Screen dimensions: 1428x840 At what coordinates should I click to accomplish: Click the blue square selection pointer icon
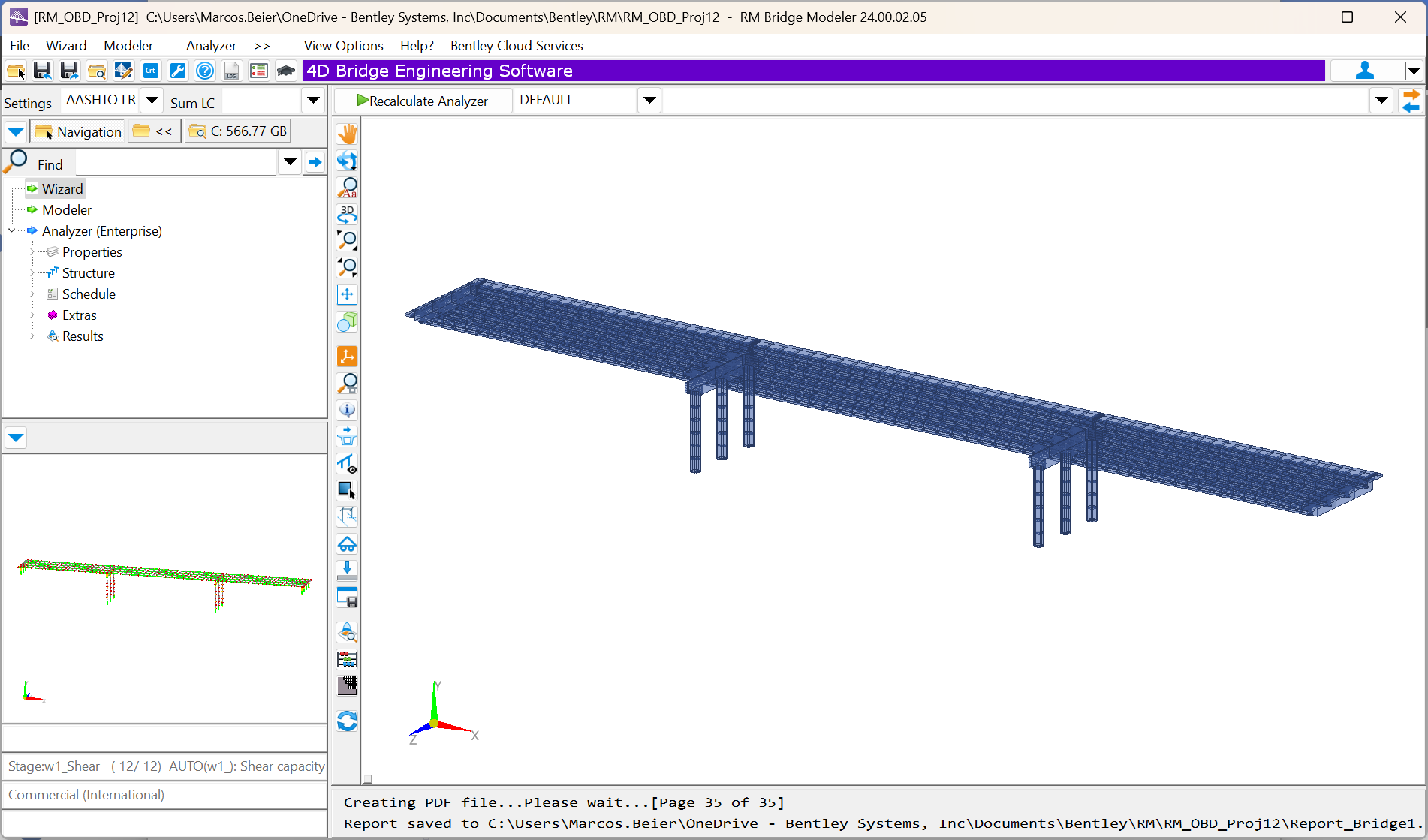(347, 490)
